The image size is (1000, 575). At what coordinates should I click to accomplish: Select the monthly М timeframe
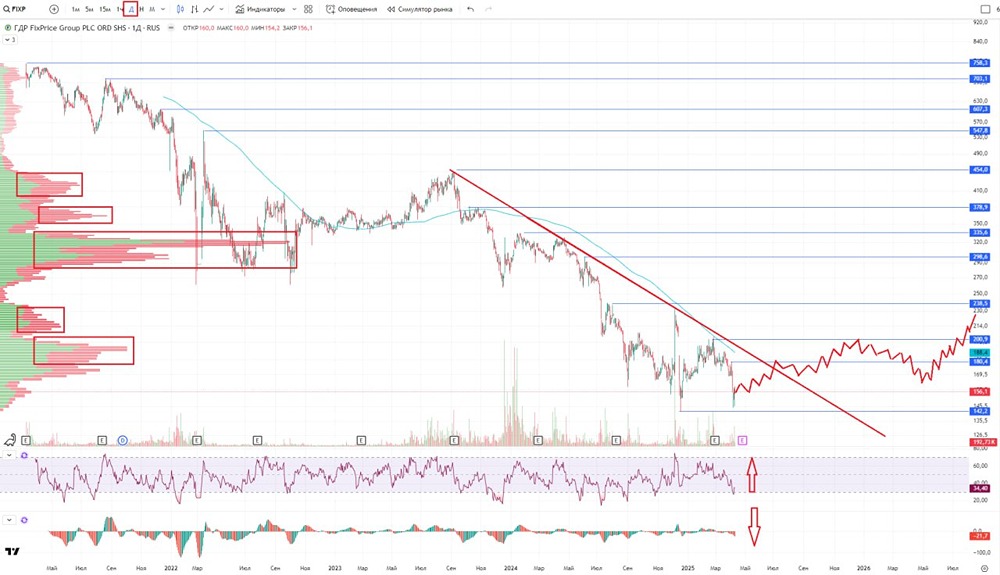(x=152, y=10)
